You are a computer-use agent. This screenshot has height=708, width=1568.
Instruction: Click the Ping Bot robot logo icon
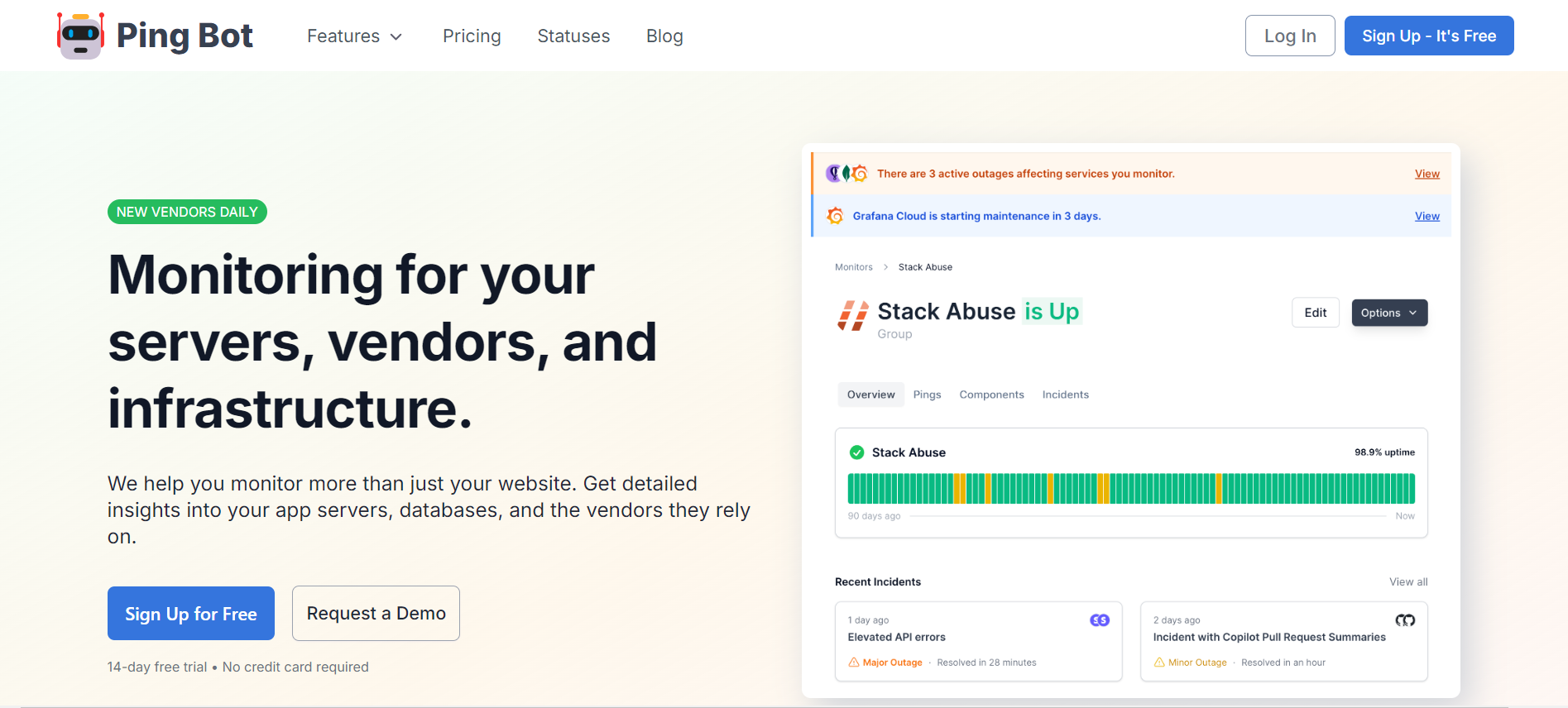point(80,36)
